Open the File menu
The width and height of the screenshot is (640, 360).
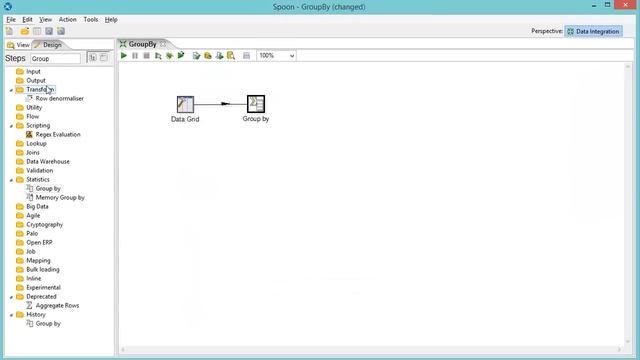[11, 20]
